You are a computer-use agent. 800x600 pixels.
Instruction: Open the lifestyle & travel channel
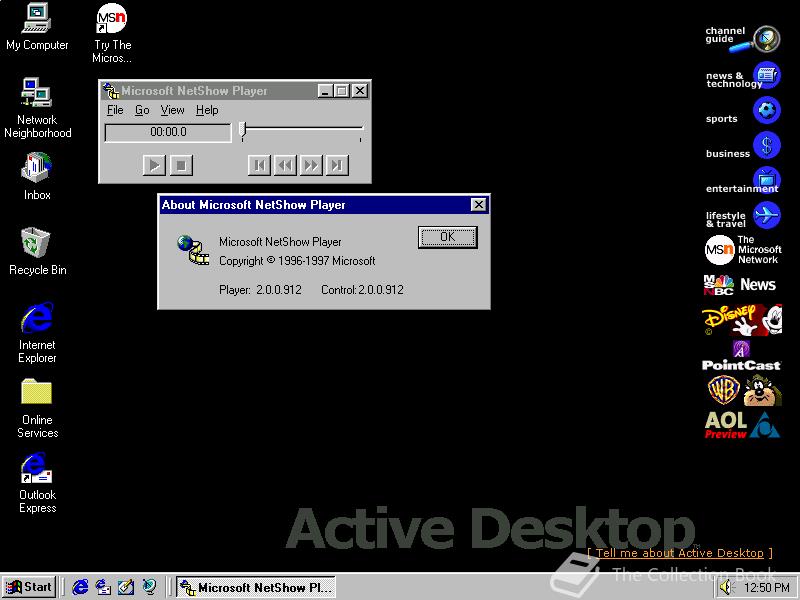742,215
